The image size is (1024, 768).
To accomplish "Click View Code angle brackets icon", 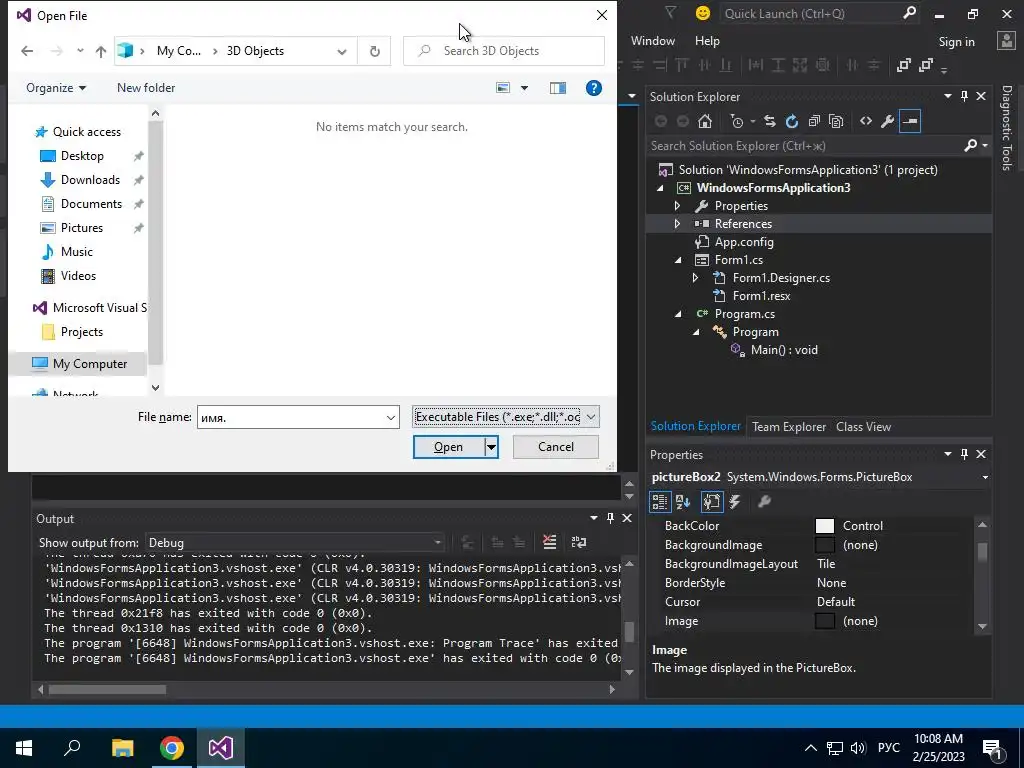I will [866, 121].
